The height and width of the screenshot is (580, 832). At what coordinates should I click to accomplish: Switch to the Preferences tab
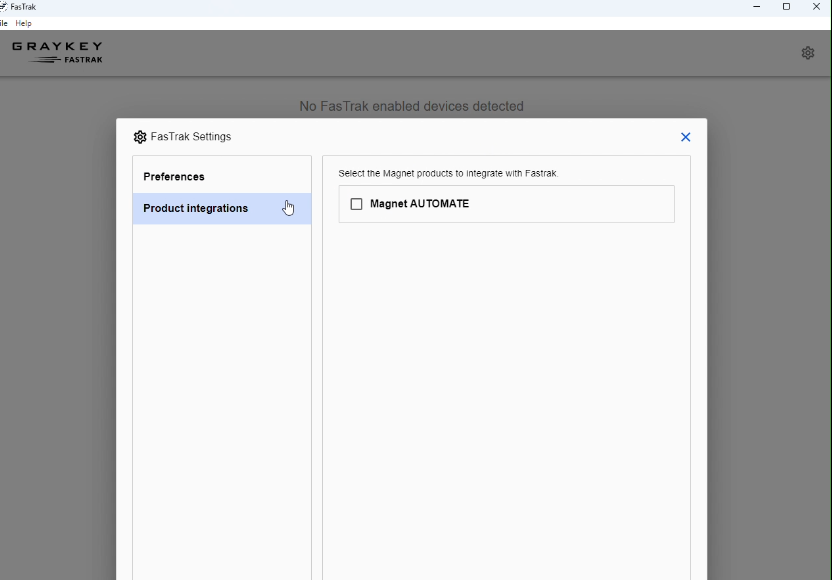tap(174, 177)
